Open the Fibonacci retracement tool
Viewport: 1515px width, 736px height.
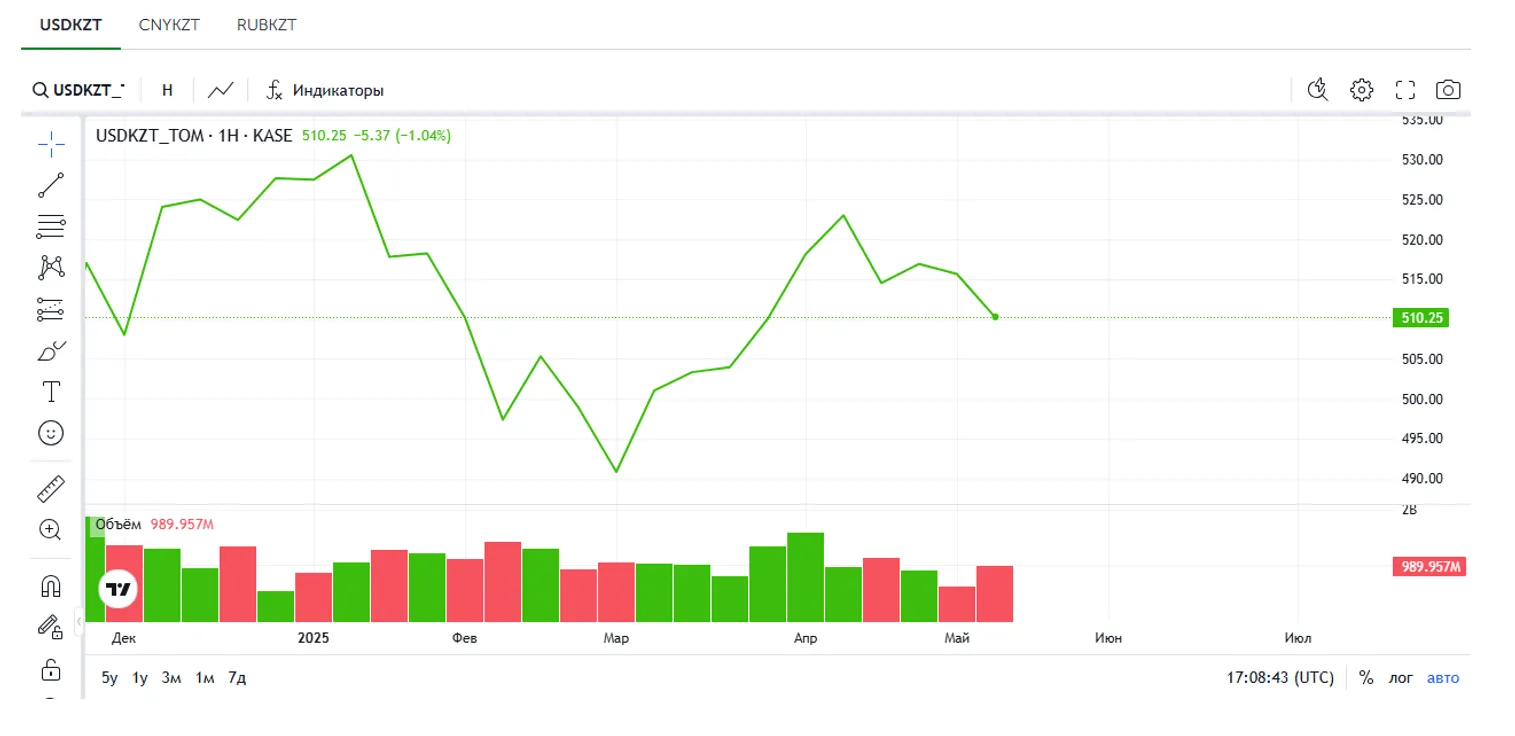click(x=51, y=226)
